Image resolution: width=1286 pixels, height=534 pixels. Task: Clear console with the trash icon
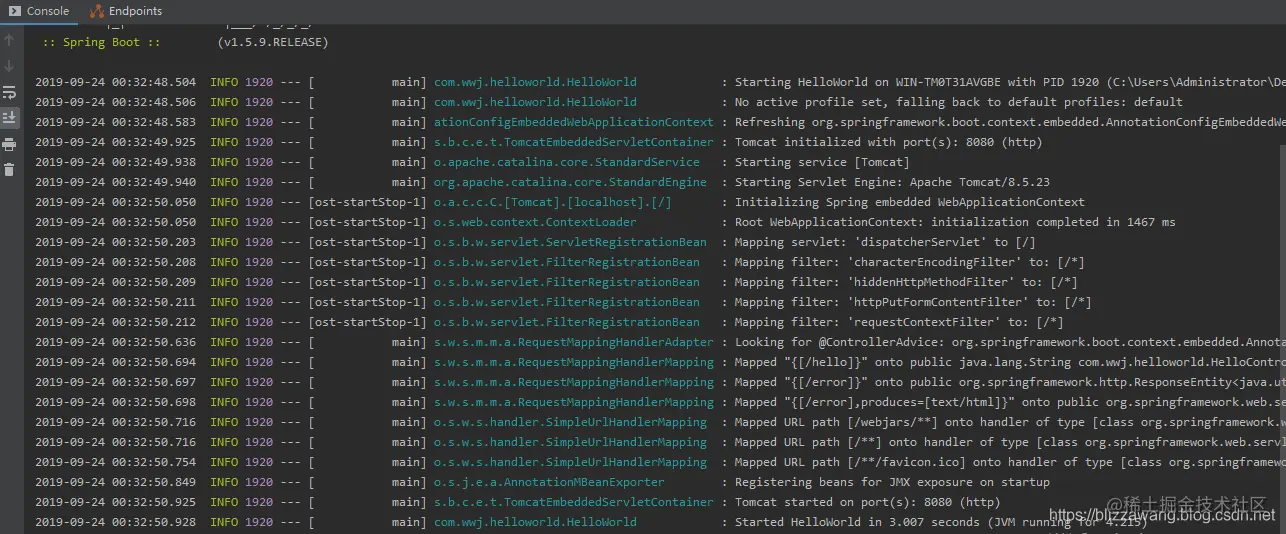10,169
